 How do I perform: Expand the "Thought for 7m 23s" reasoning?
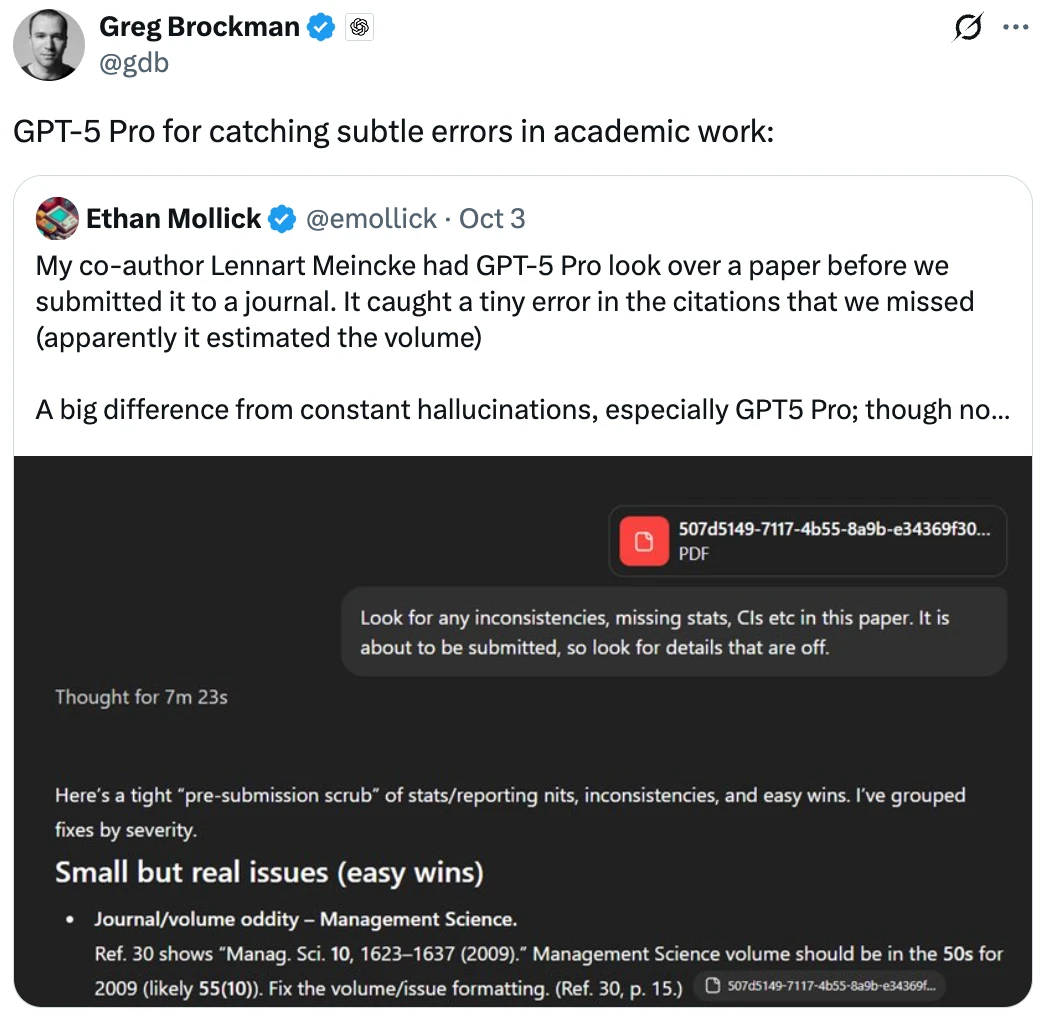point(141,696)
